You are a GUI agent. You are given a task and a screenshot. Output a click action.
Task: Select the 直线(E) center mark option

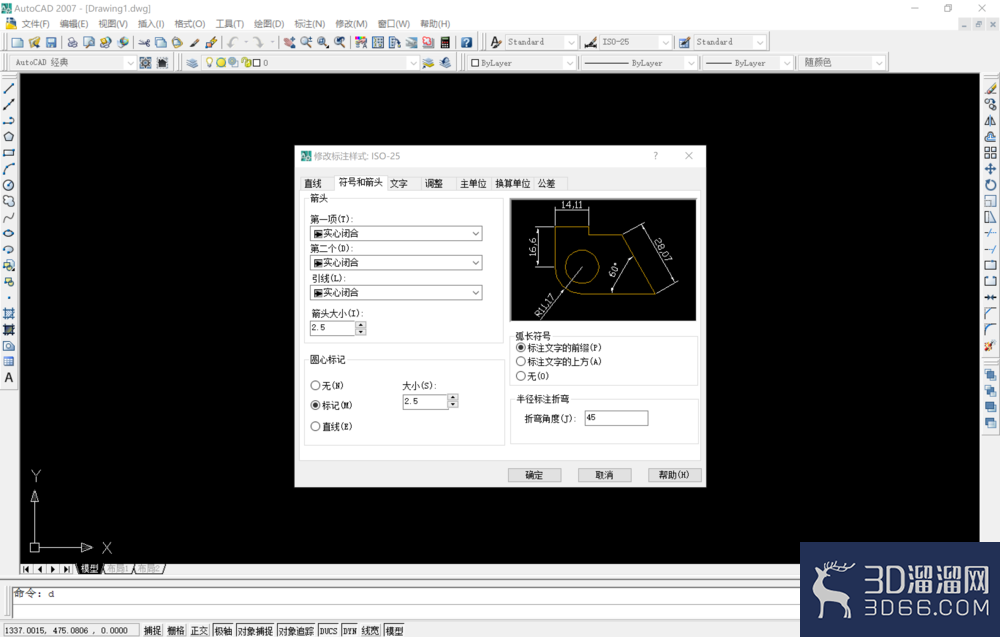[315, 427]
